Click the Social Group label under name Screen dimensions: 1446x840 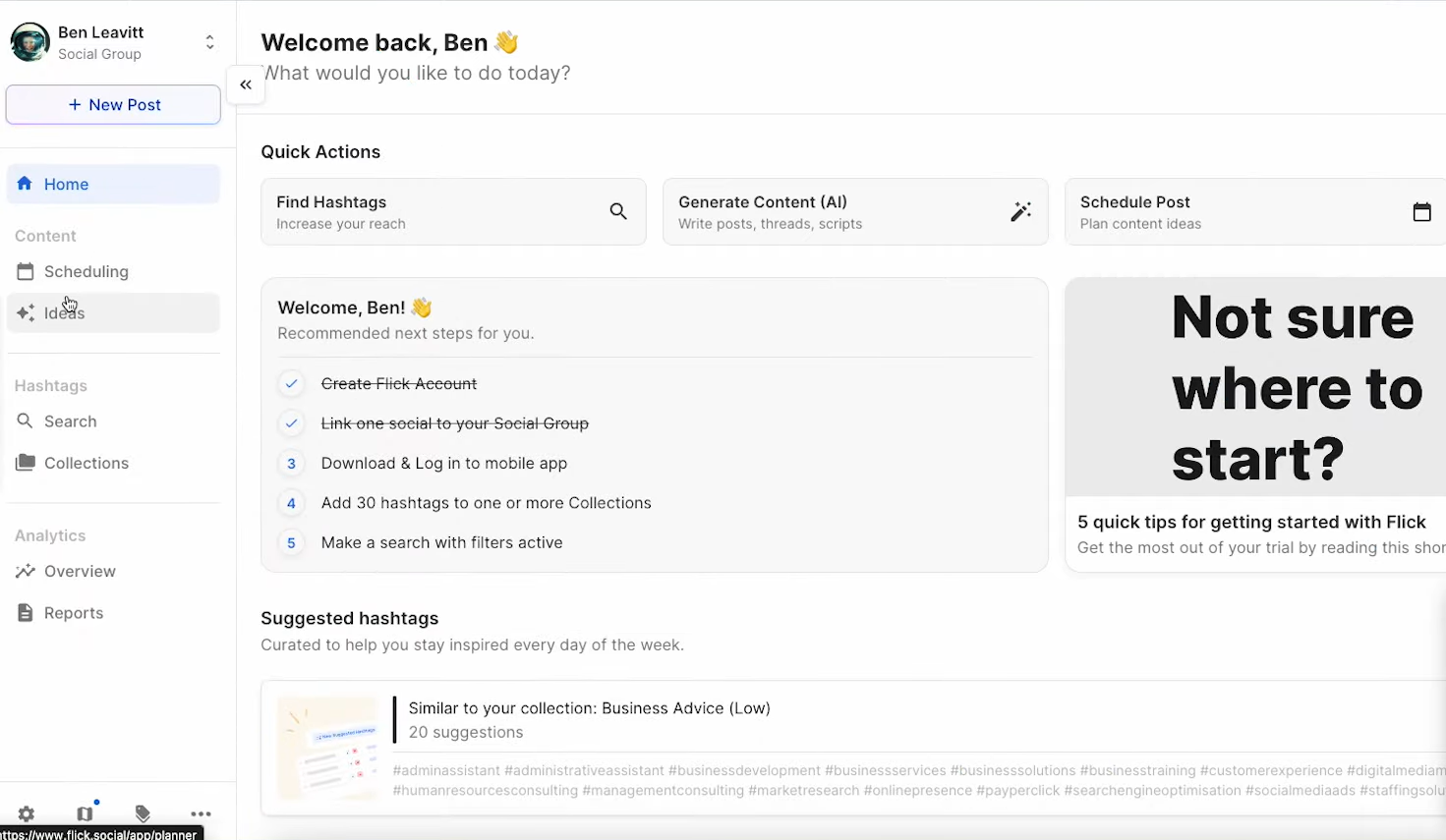tap(99, 54)
